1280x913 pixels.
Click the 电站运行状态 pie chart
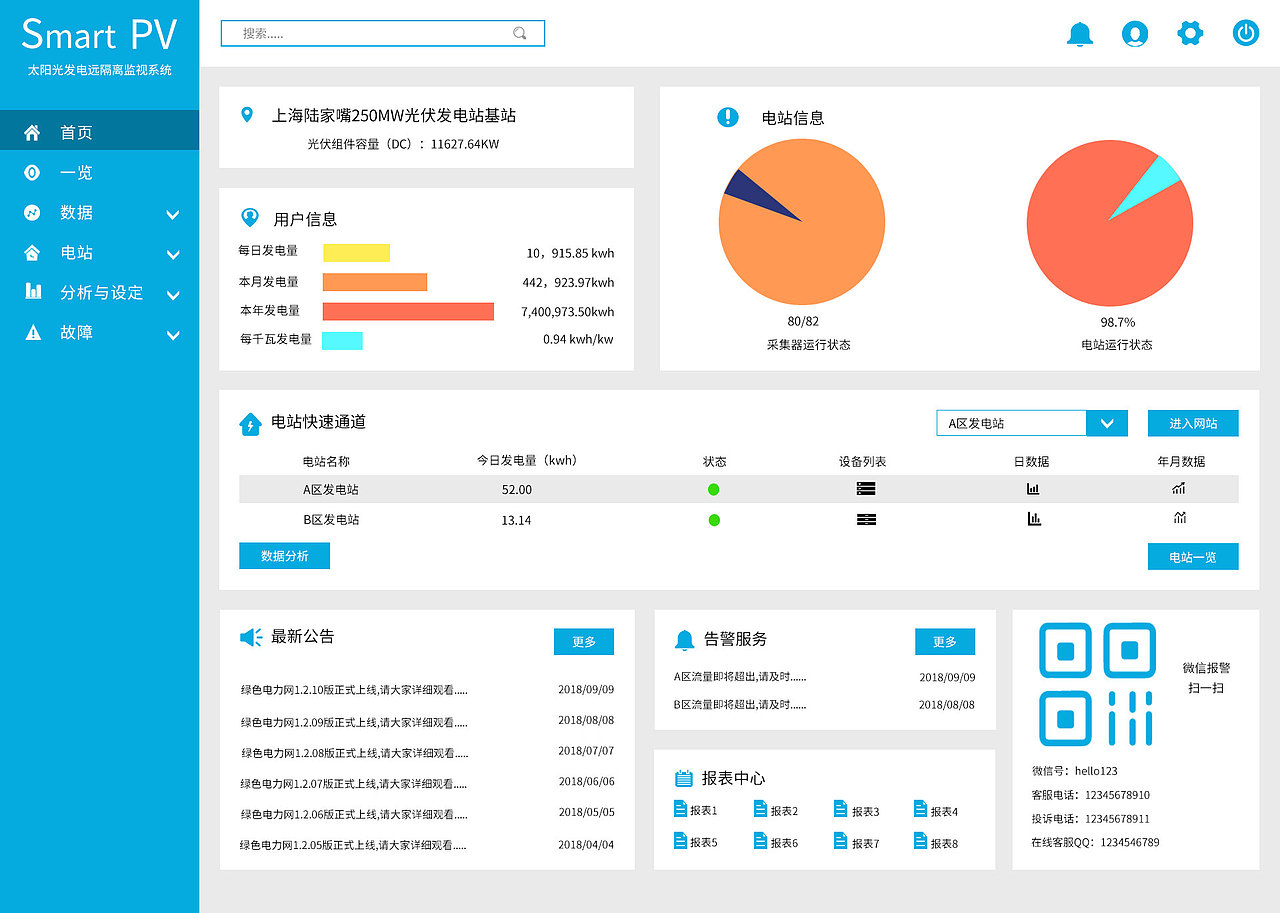[1110, 222]
